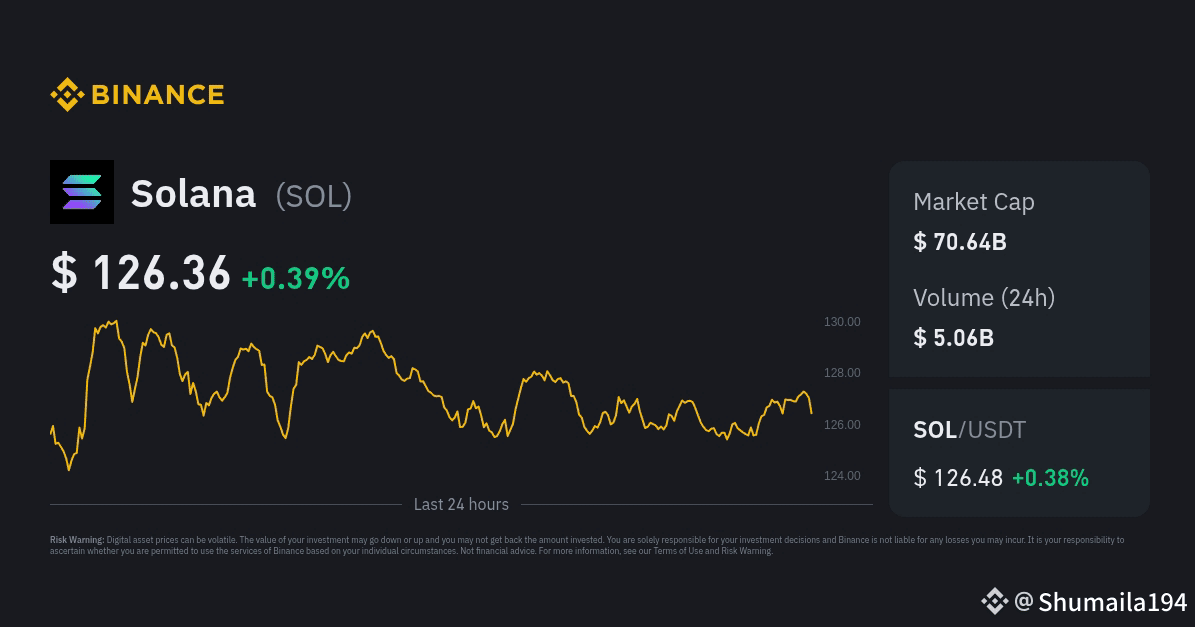Click the $ 126.36 price value
Screen dimensions: 1195x627
point(141,273)
